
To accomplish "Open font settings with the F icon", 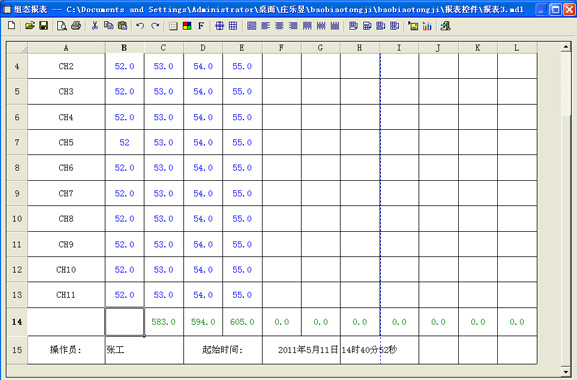I will [x=201, y=25].
